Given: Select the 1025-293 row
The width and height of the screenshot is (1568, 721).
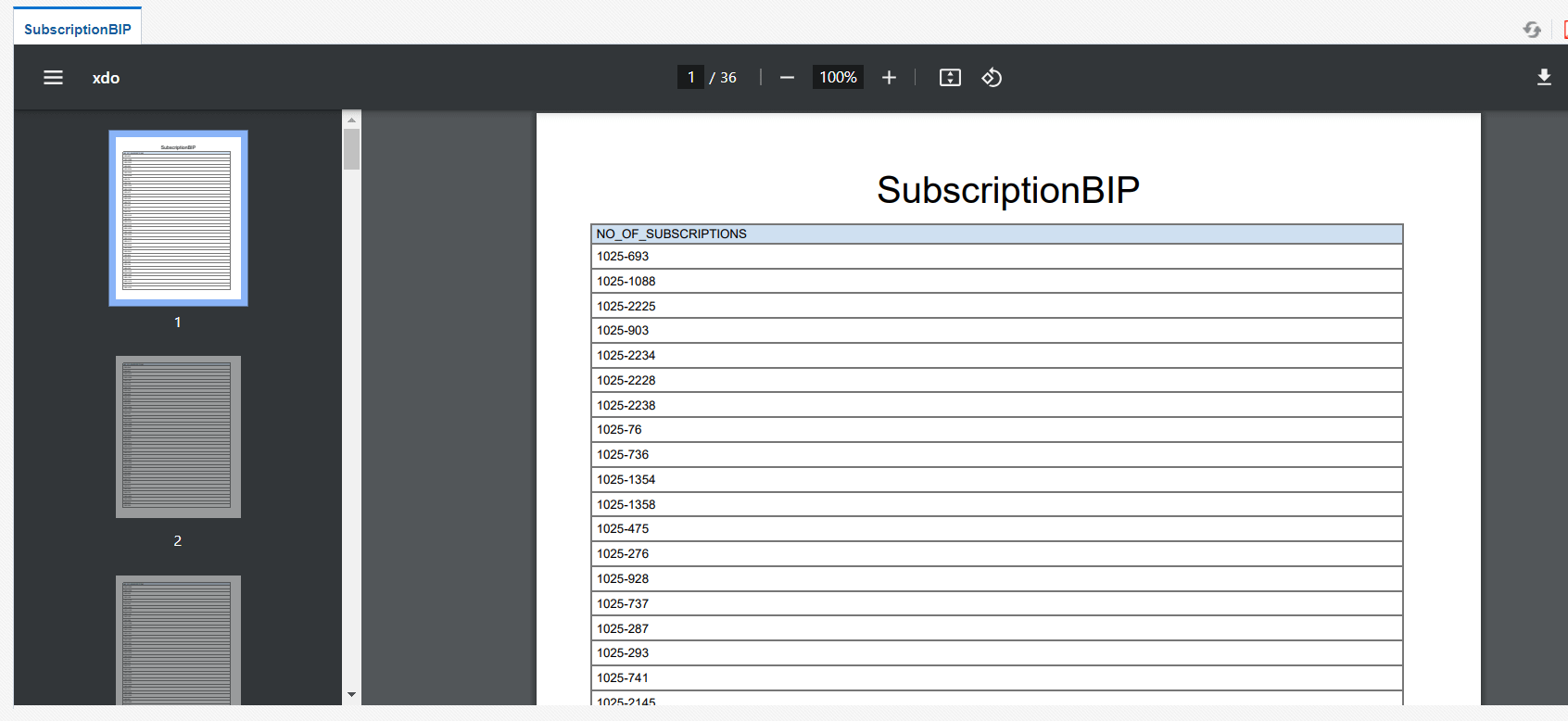Looking at the screenshot, I should tap(997, 653).
